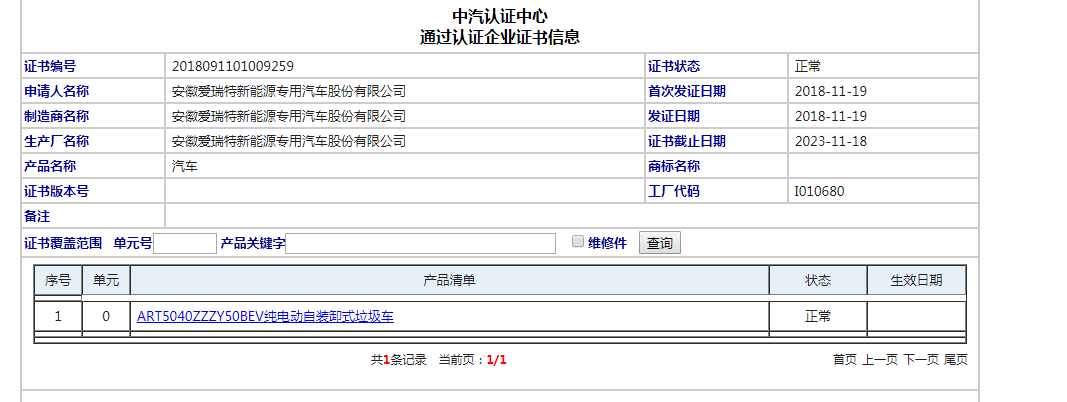The image size is (1067, 402).
Task: Click the factory code I010680
Action: pyautogui.click(x=819, y=191)
